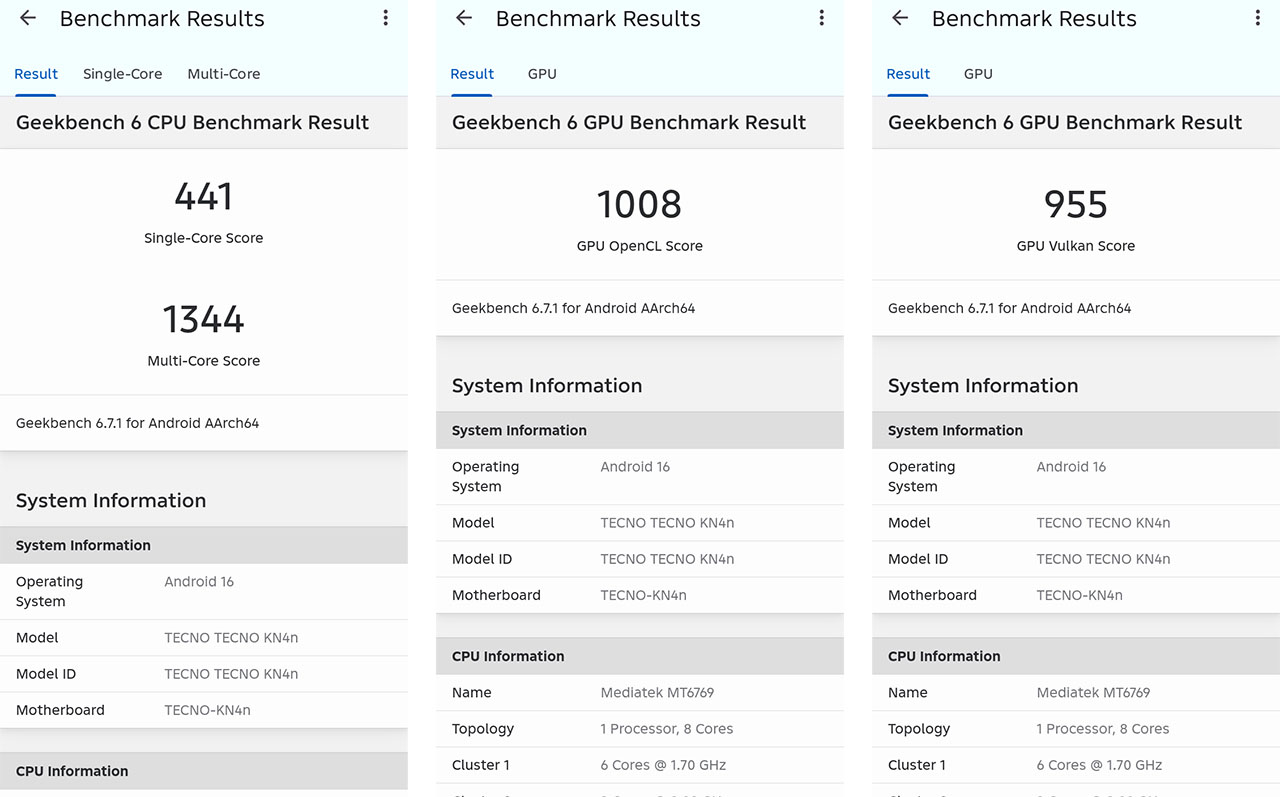Go back from the CPU Benchmark Results screen
Viewport: 1280px width, 797px height.
[28, 18]
